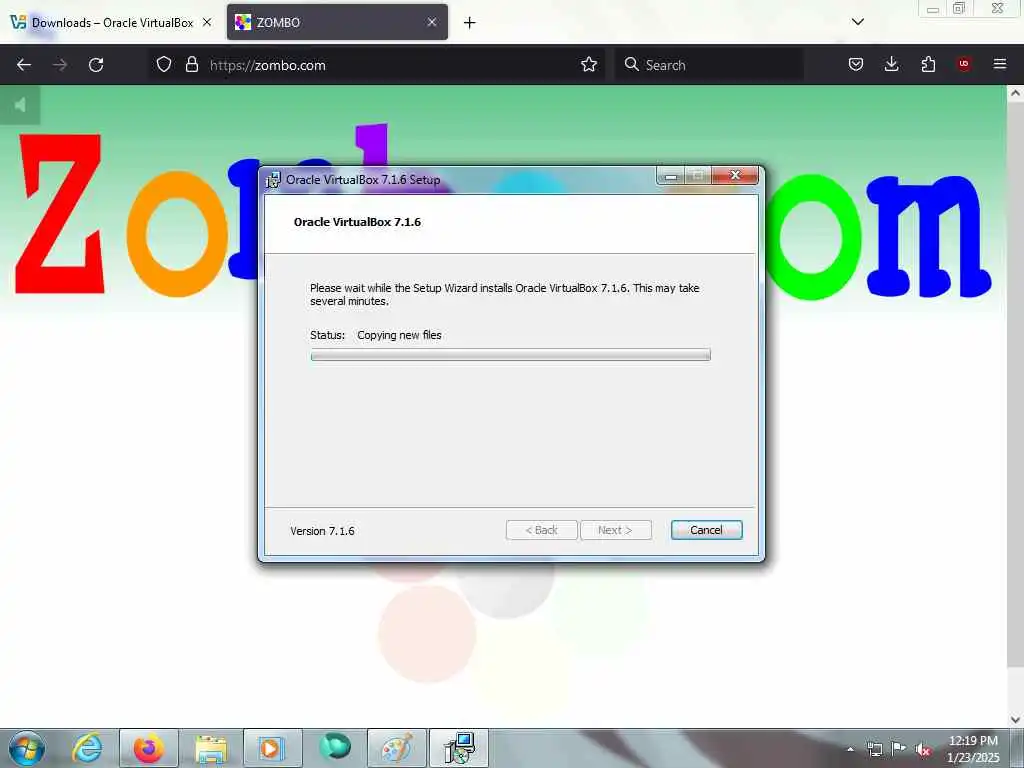Open the taskbar clock and date
The height and width of the screenshot is (768, 1024).
coord(973,749)
